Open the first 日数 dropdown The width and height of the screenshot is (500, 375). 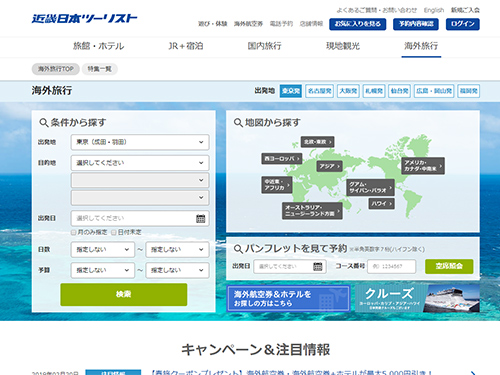[x=103, y=249]
